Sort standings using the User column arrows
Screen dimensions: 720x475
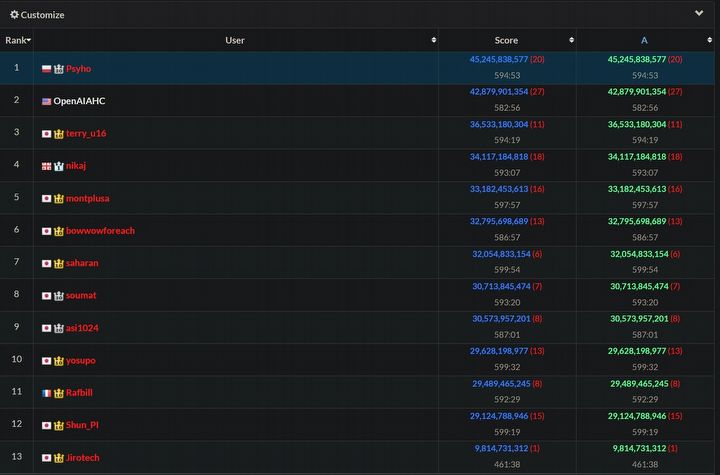433,41
